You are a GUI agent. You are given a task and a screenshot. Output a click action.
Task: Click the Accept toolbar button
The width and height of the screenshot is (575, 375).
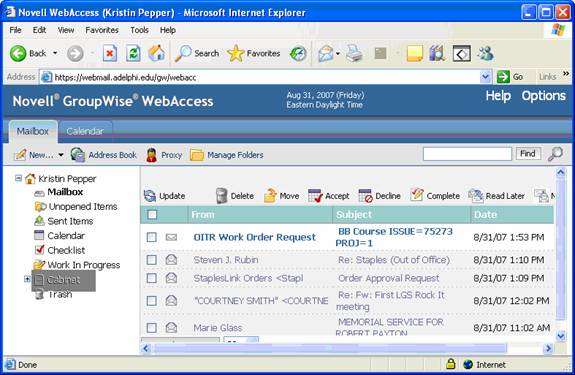click(329, 196)
